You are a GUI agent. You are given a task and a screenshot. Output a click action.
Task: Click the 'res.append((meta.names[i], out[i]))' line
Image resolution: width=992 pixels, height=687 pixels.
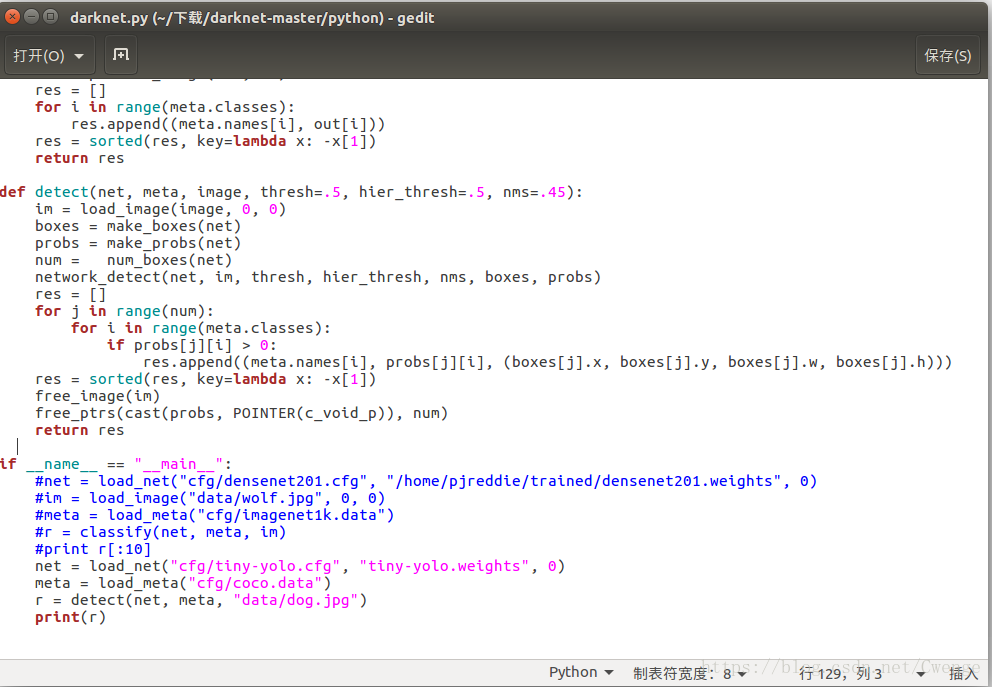[228, 125]
